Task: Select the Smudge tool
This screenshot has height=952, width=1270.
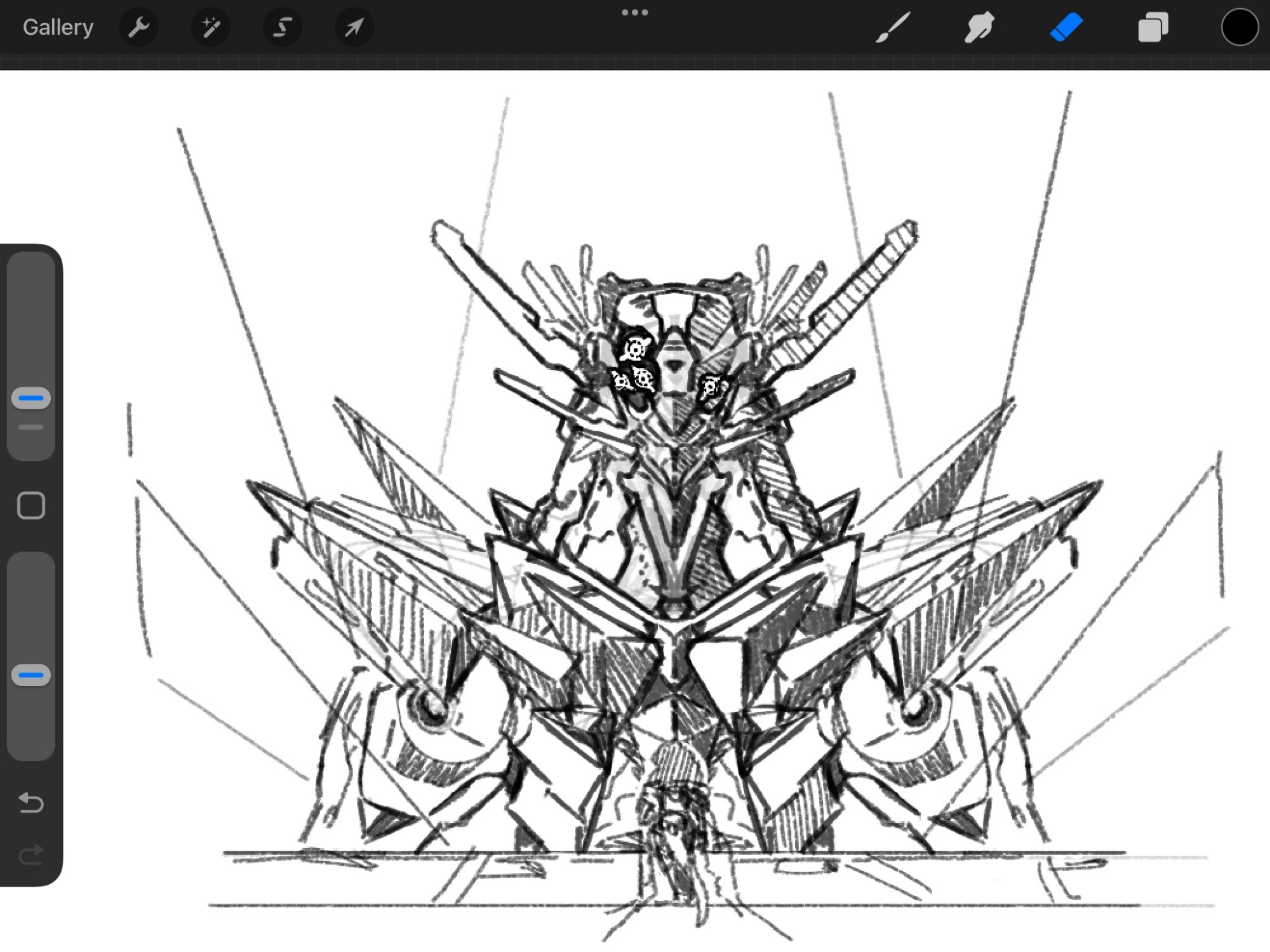Action: point(979,27)
